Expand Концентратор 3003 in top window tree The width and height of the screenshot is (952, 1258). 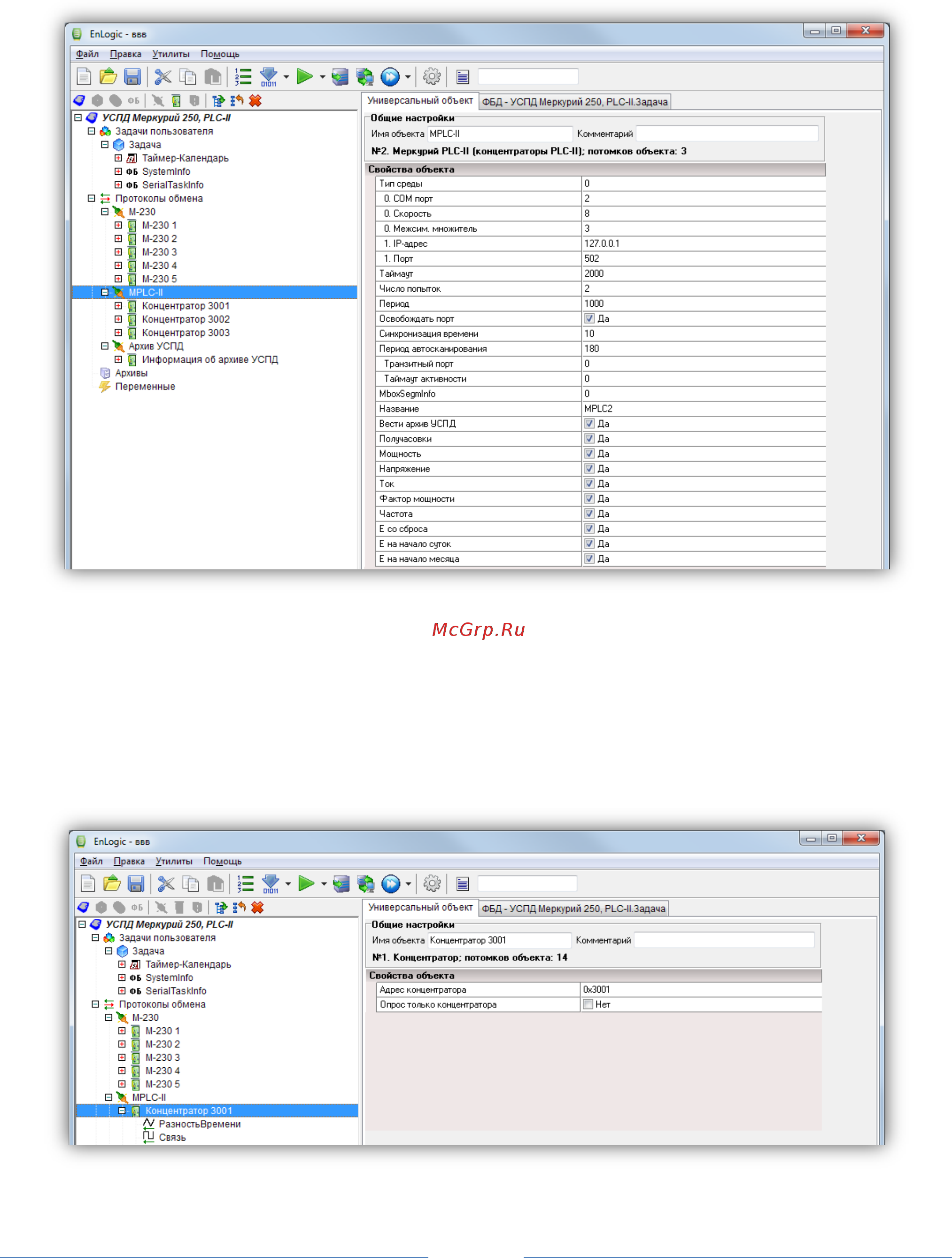pyautogui.click(x=118, y=333)
